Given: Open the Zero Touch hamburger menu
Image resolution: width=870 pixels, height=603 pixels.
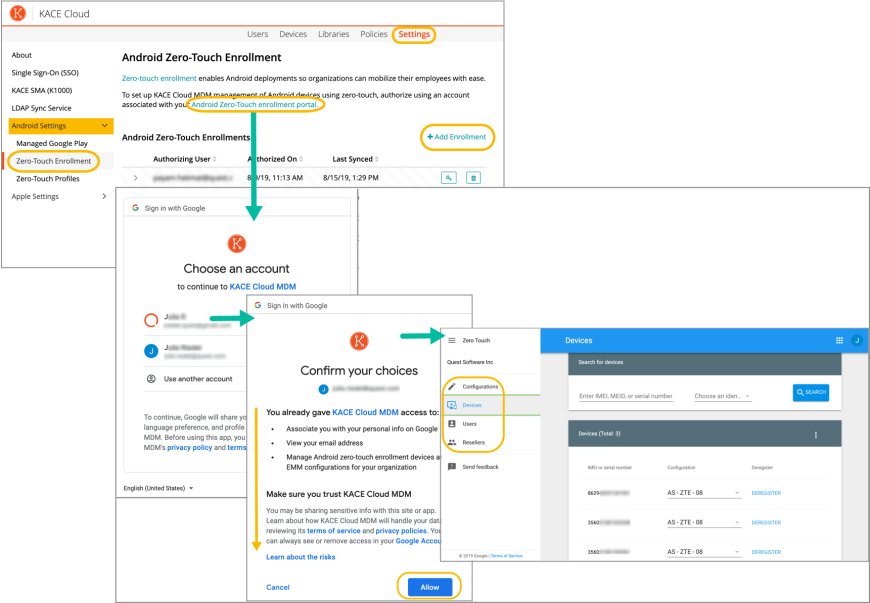Looking at the screenshot, I should (x=451, y=341).
